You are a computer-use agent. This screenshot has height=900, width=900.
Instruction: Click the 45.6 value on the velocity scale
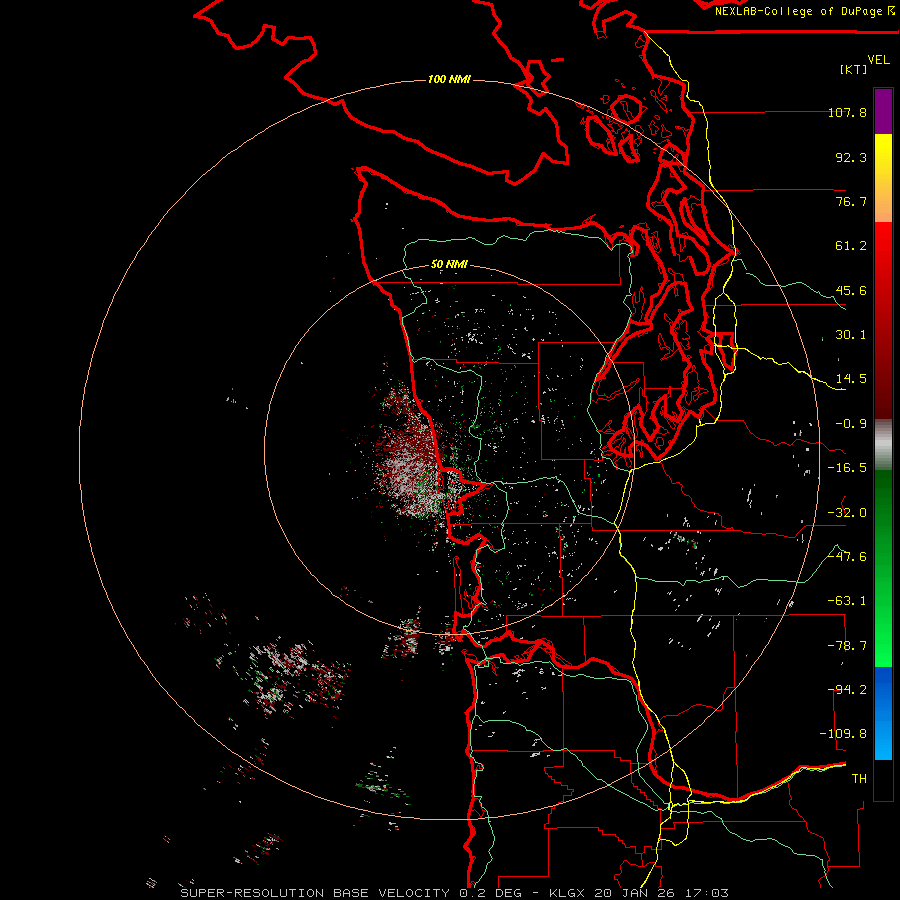tap(851, 290)
